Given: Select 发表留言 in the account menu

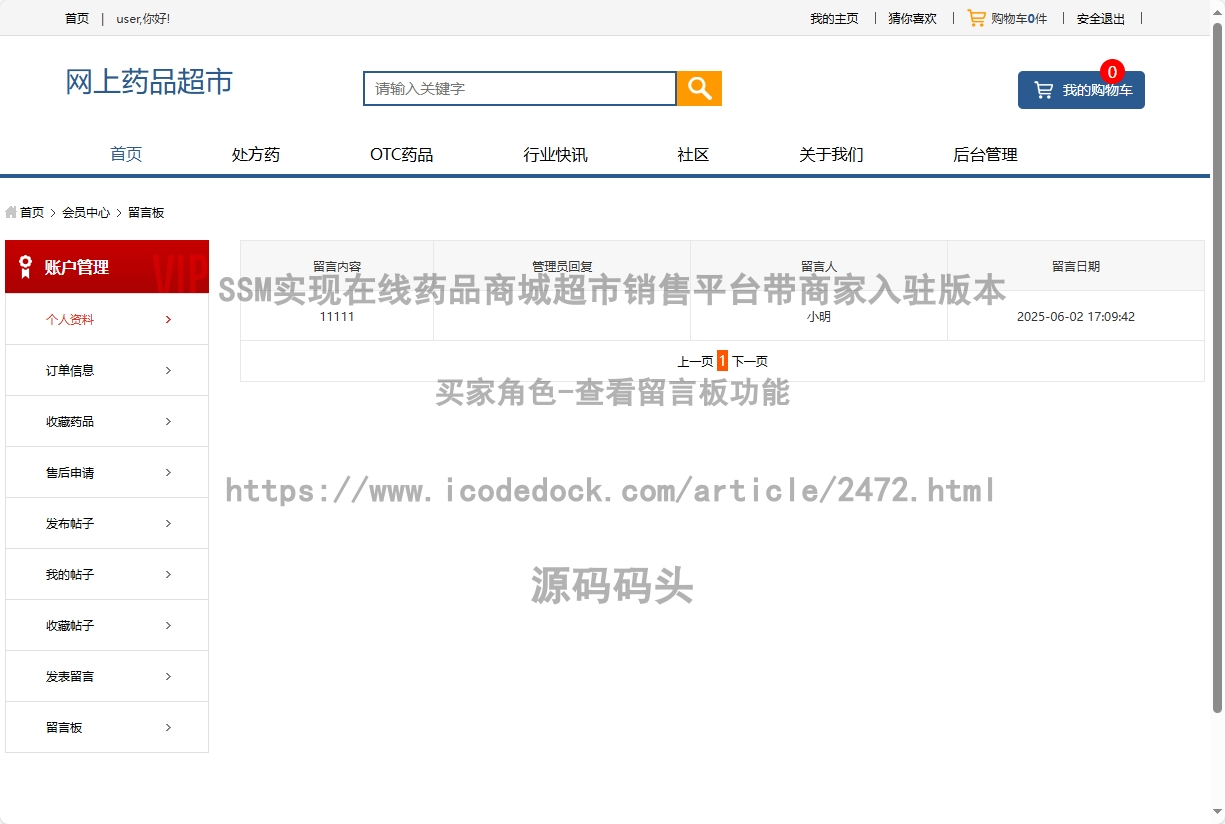Looking at the screenshot, I should (70, 677).
